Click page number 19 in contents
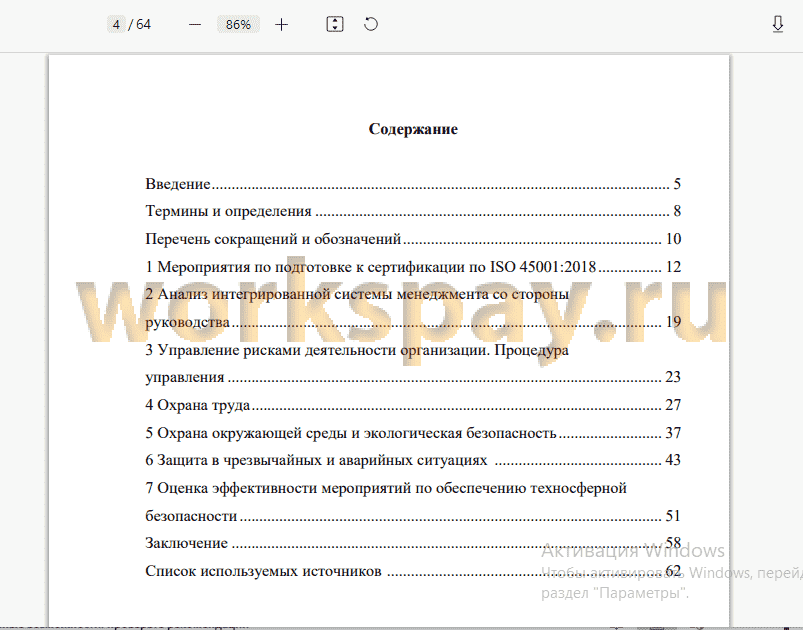The width and height of the screenshot is (803, 630). click(673, 322)
